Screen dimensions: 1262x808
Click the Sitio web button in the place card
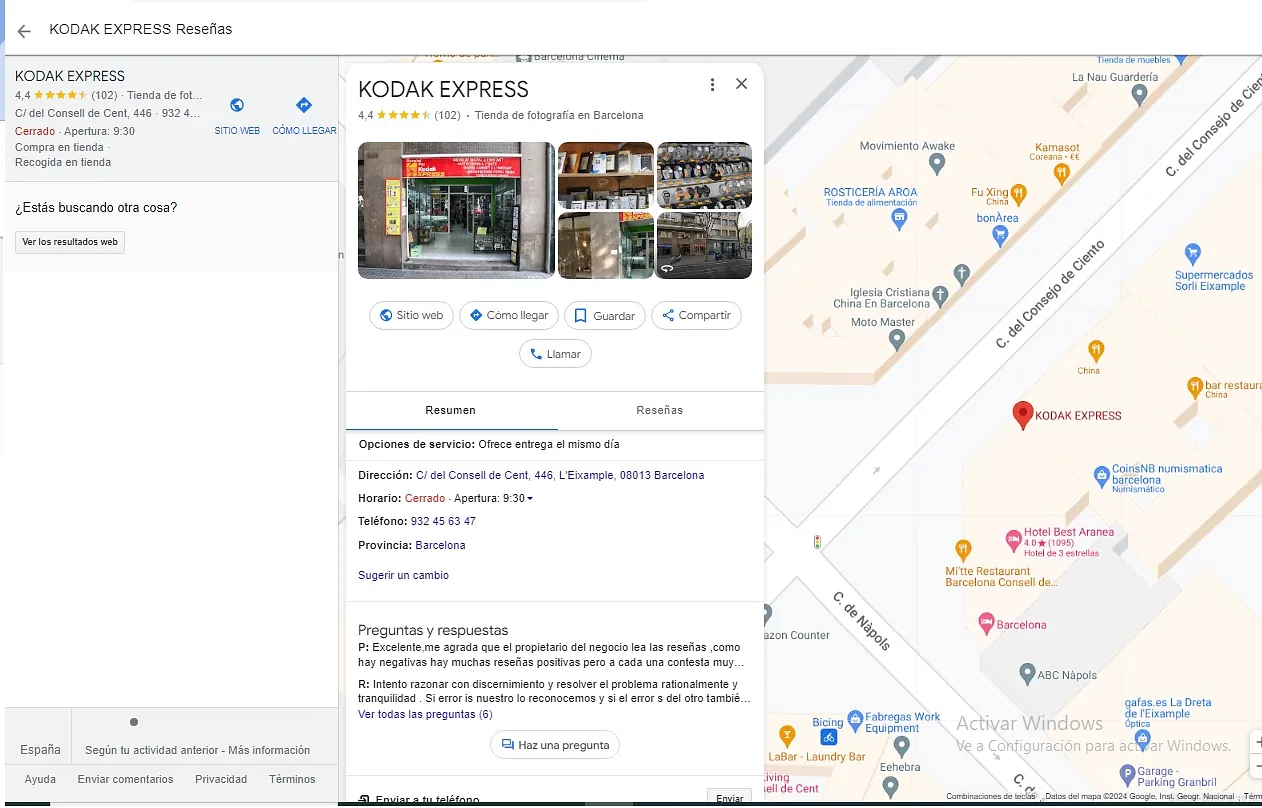point(411,315)
